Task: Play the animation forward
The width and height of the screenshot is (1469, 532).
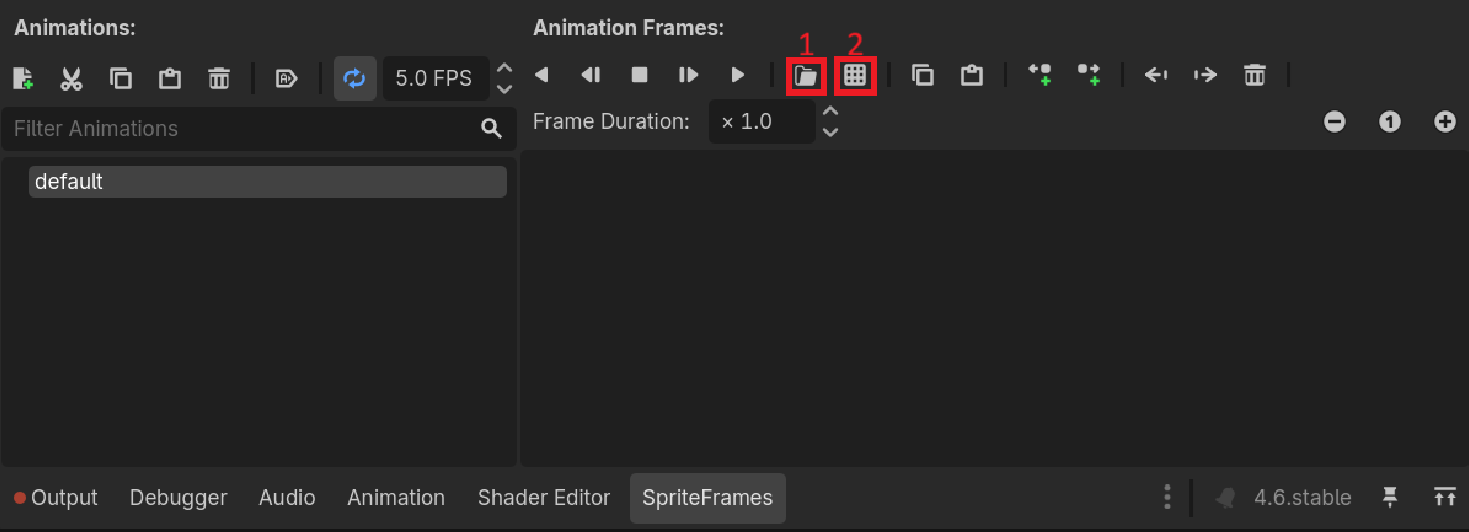Action: click(x=738, y=75)
